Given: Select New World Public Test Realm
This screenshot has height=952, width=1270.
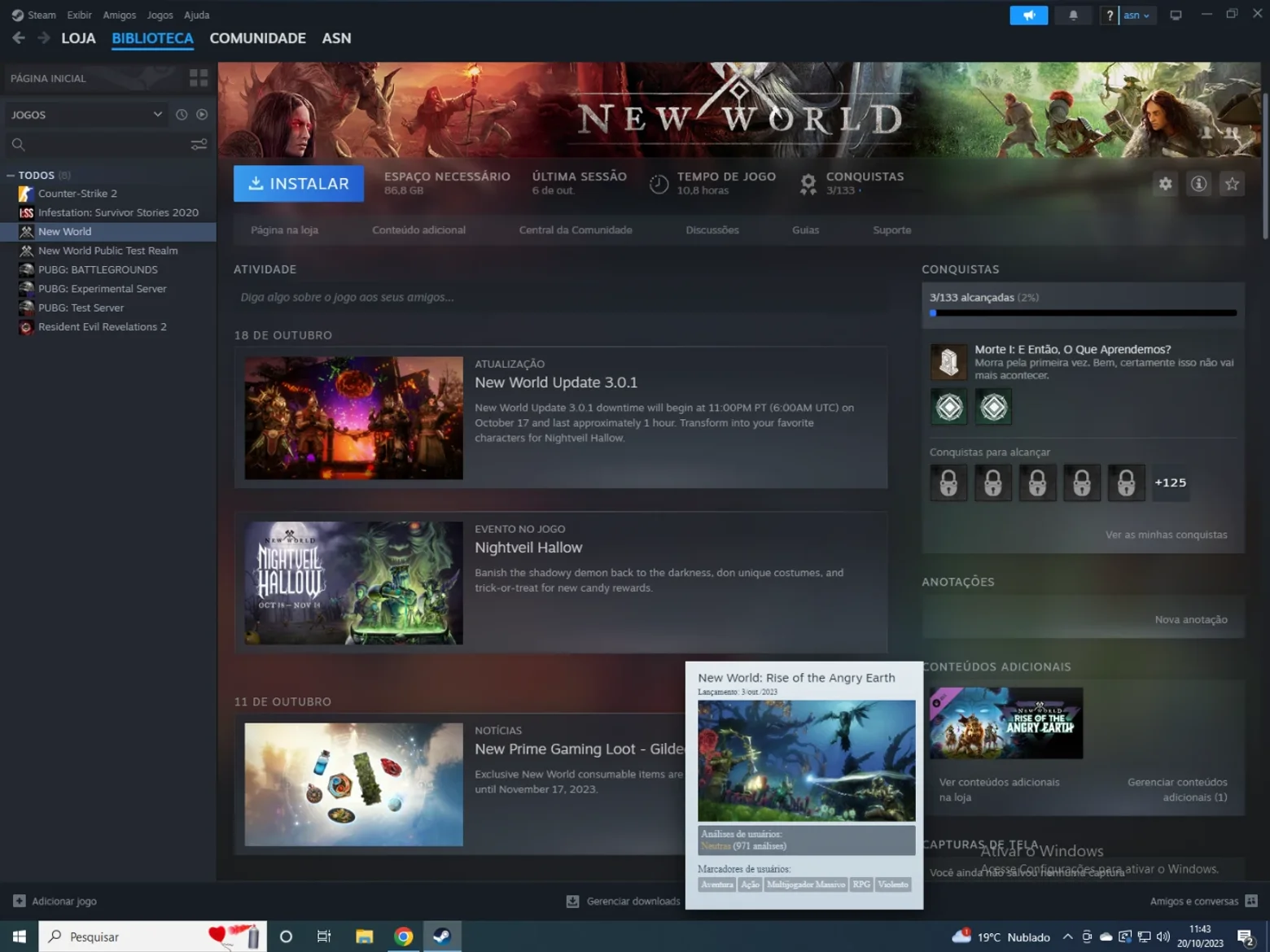Looking at the screenshot, I should click(x=108, y=251).
